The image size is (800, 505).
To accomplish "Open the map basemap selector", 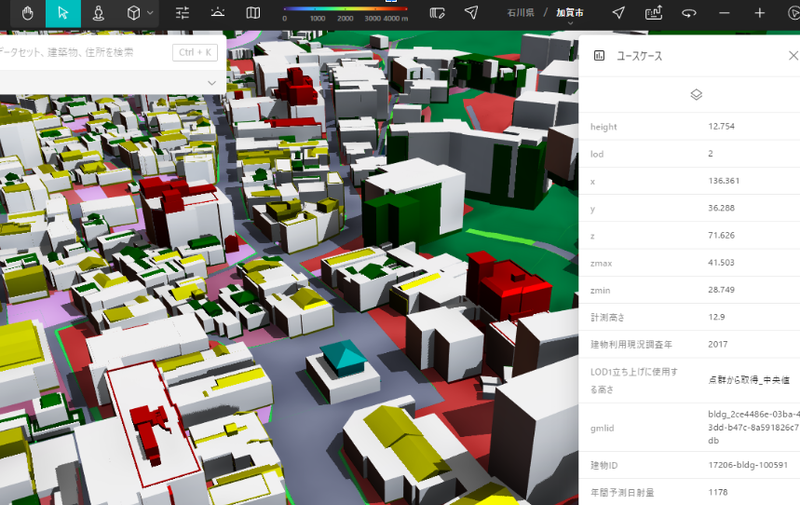I will click(x=253, y=13).
